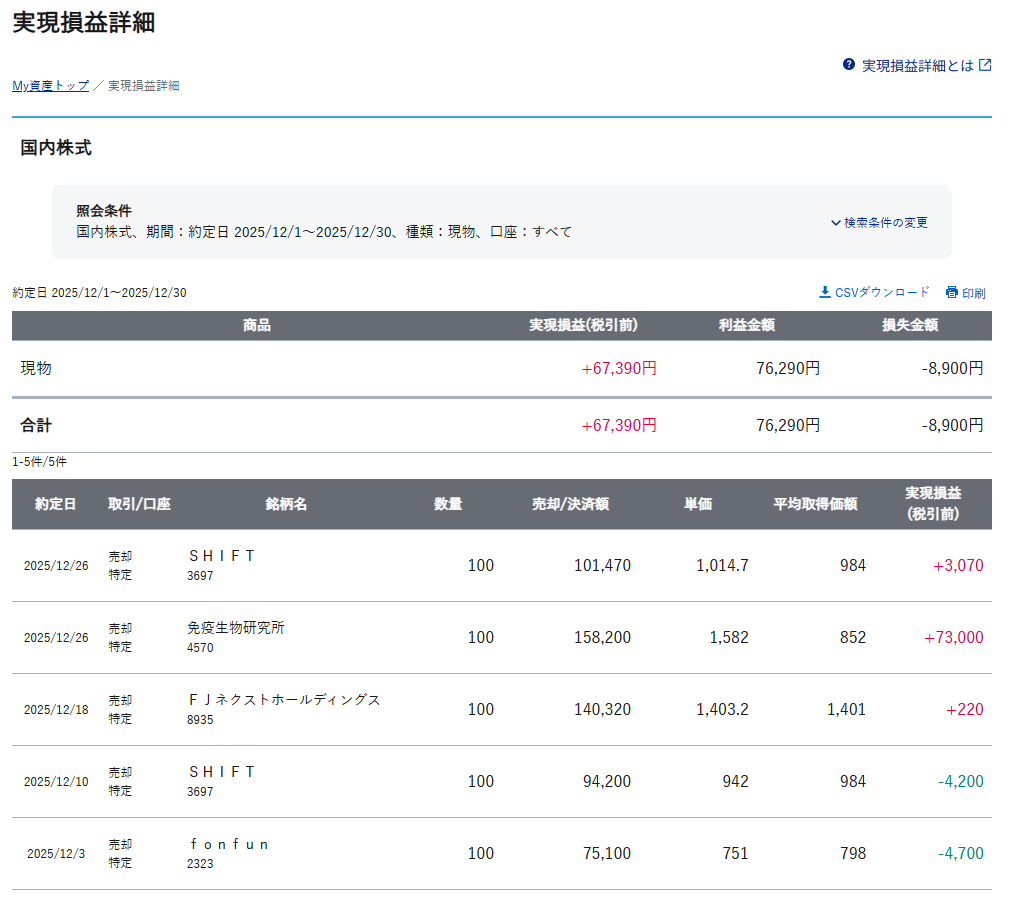Click the 平均取得価額 column header

click(814, 504)
